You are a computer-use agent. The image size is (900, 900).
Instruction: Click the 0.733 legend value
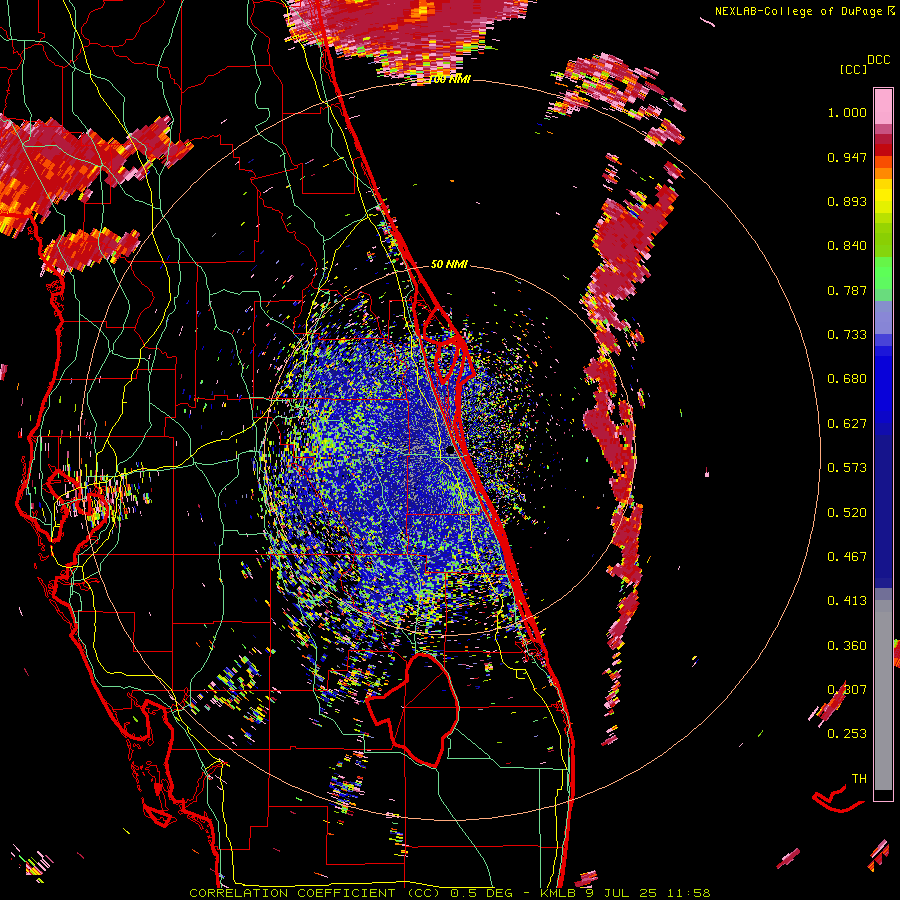tap(847, 335)
